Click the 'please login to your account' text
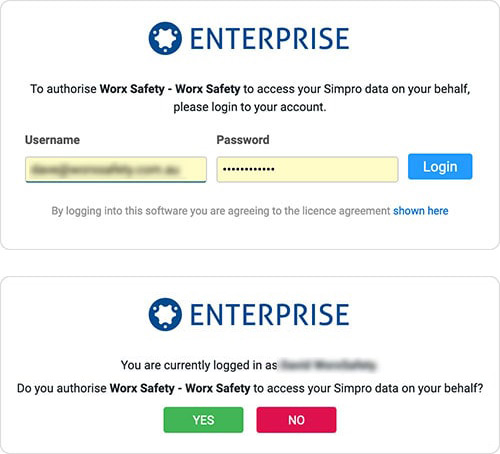The height and width of the screenshot is (454, 500). [250, 107]
